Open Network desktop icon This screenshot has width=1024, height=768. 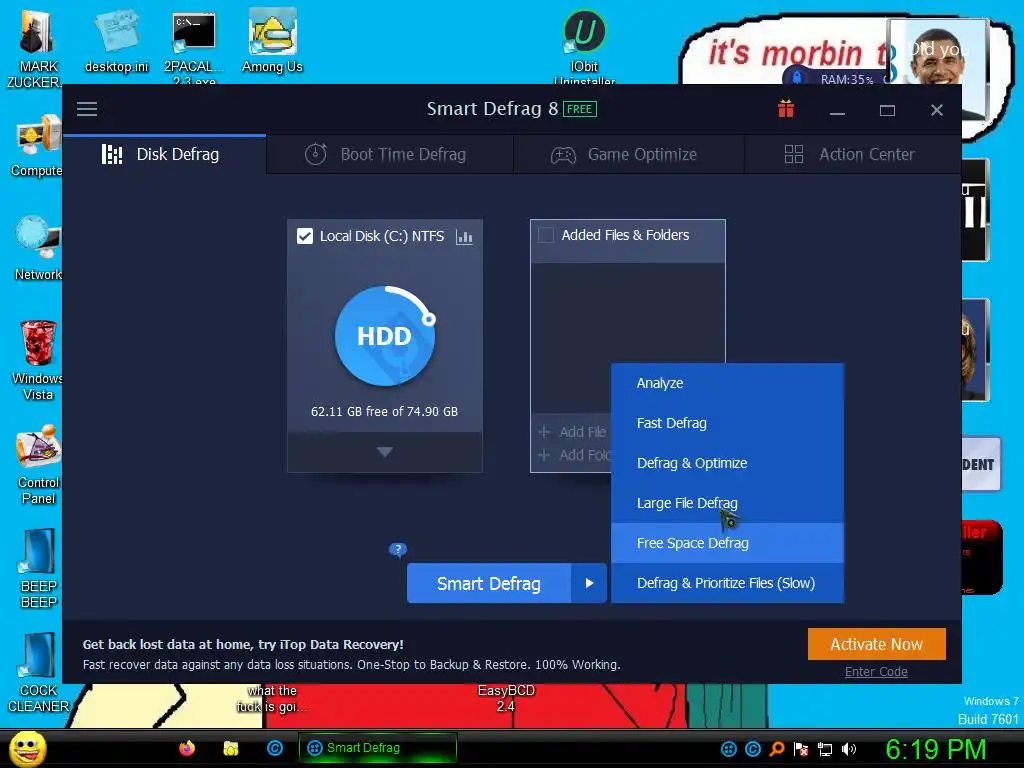38,248
